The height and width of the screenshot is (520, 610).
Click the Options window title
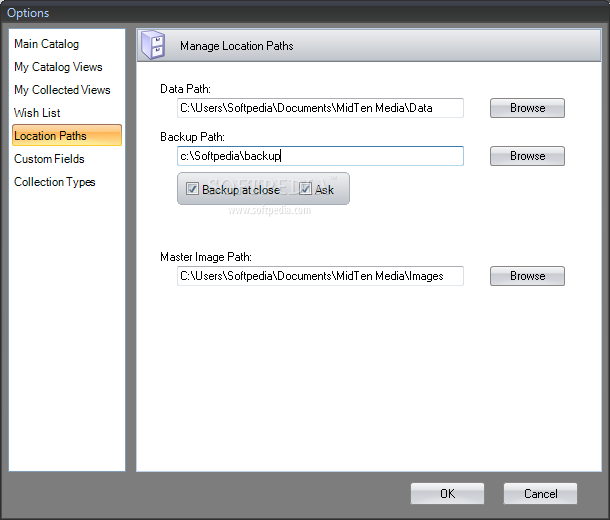[28, 13]
